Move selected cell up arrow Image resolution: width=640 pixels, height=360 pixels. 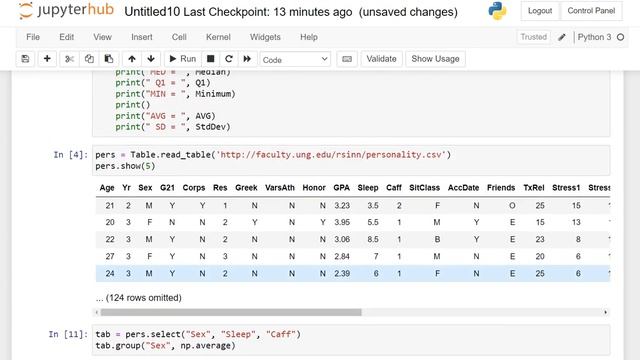pyautogui.click(x=132, y=59)
